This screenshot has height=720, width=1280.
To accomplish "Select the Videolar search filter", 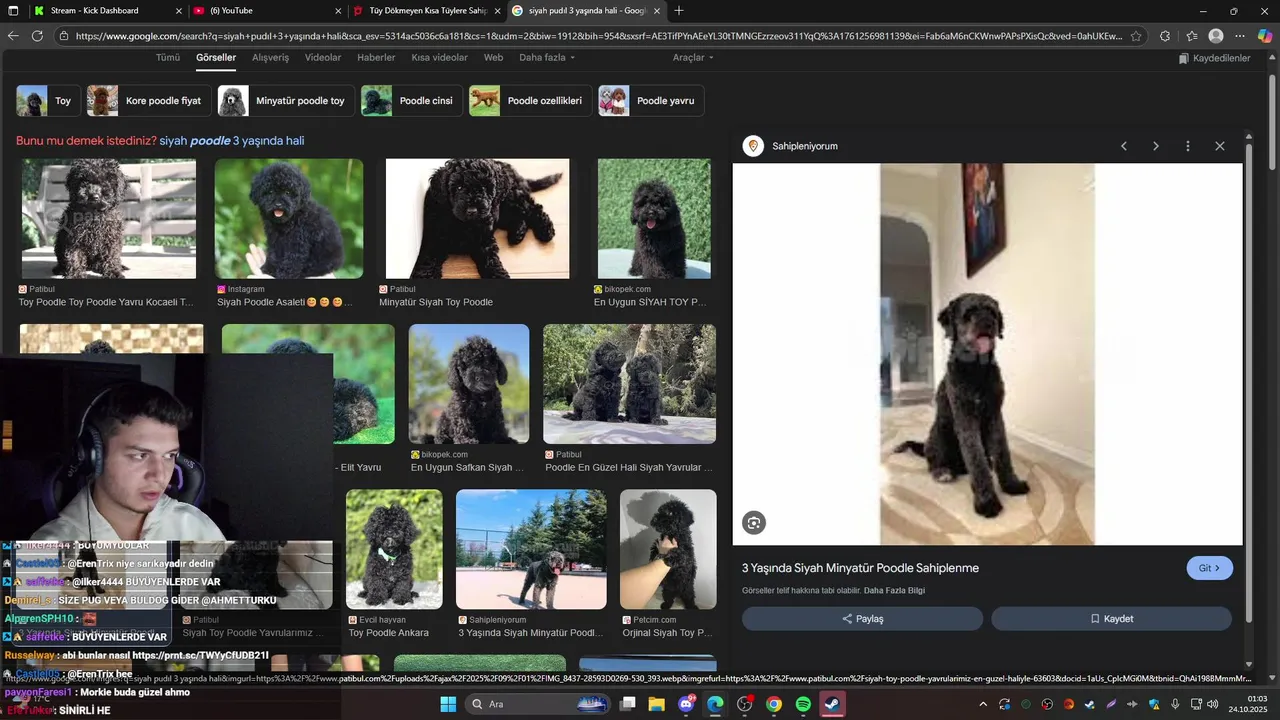I will tap(323, 58).
